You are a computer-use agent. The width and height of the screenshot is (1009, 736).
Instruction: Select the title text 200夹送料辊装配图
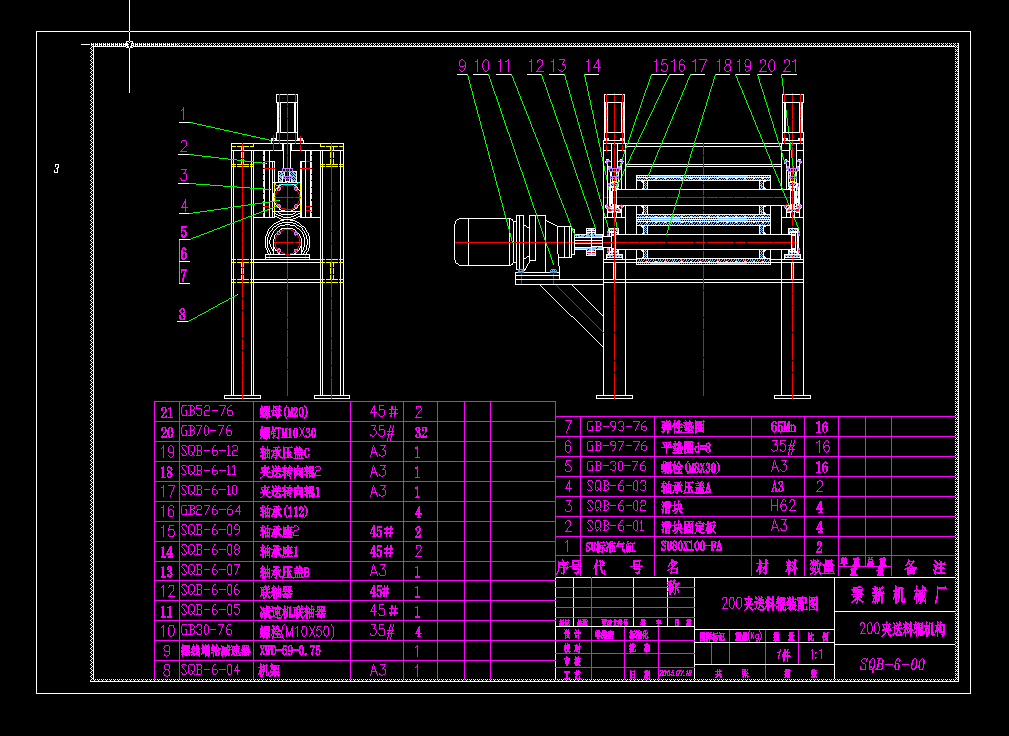(763, 604)
